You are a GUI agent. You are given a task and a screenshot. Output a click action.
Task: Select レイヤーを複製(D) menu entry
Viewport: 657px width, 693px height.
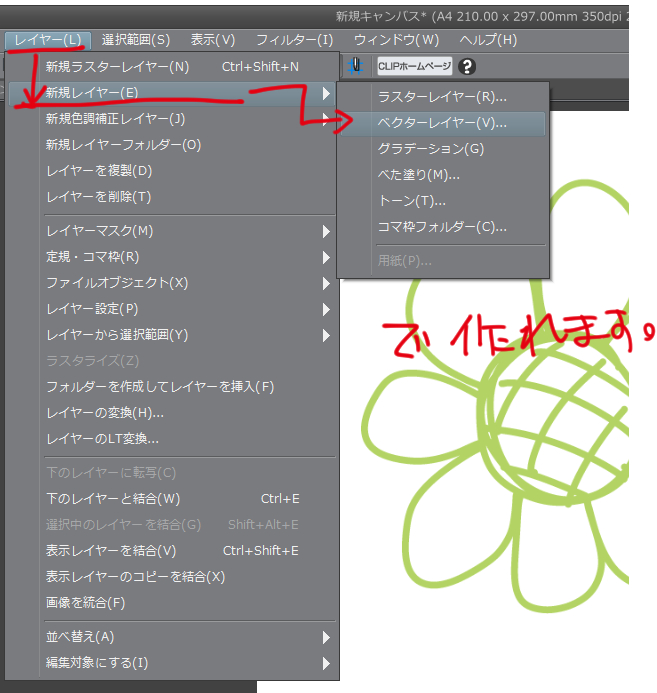[99, 171]
